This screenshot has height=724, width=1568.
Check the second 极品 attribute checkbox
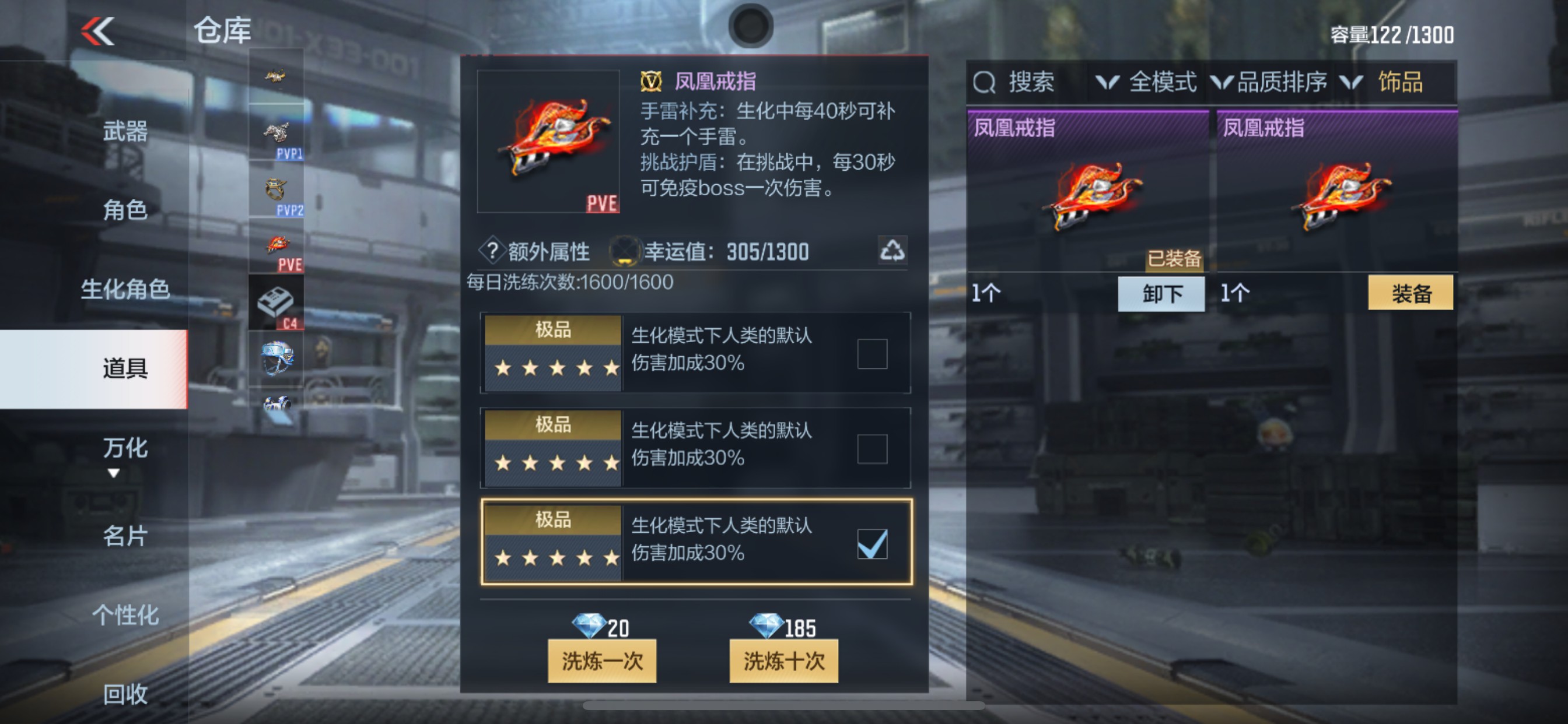tap(871, 449)
